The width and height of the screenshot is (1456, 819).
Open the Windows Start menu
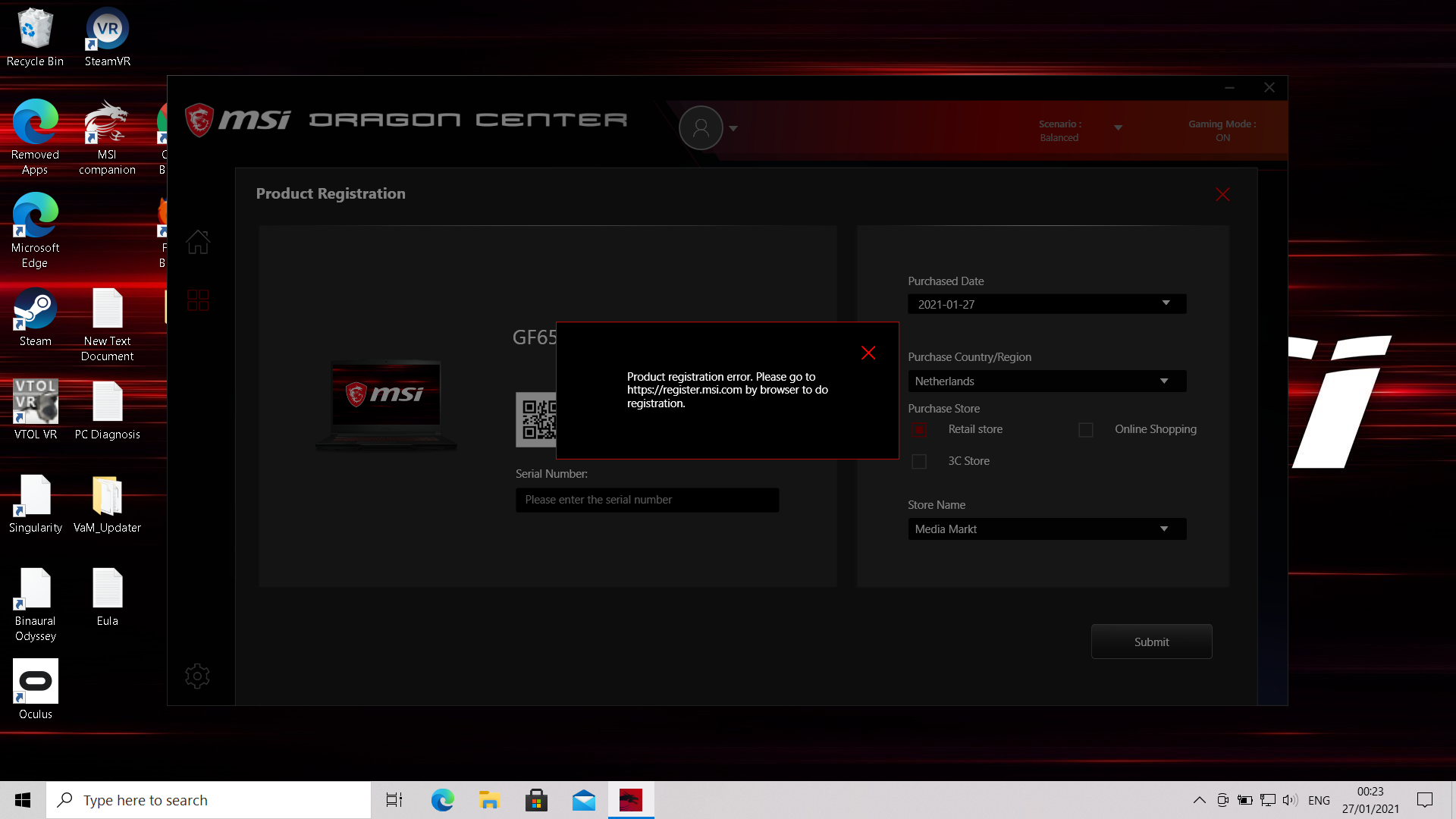tap(23, 800)
